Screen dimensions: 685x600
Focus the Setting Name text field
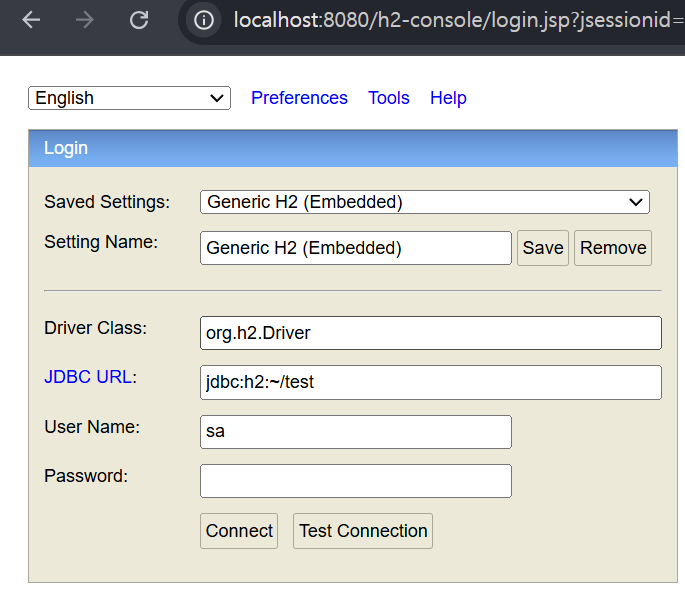[x=356, y=248]
